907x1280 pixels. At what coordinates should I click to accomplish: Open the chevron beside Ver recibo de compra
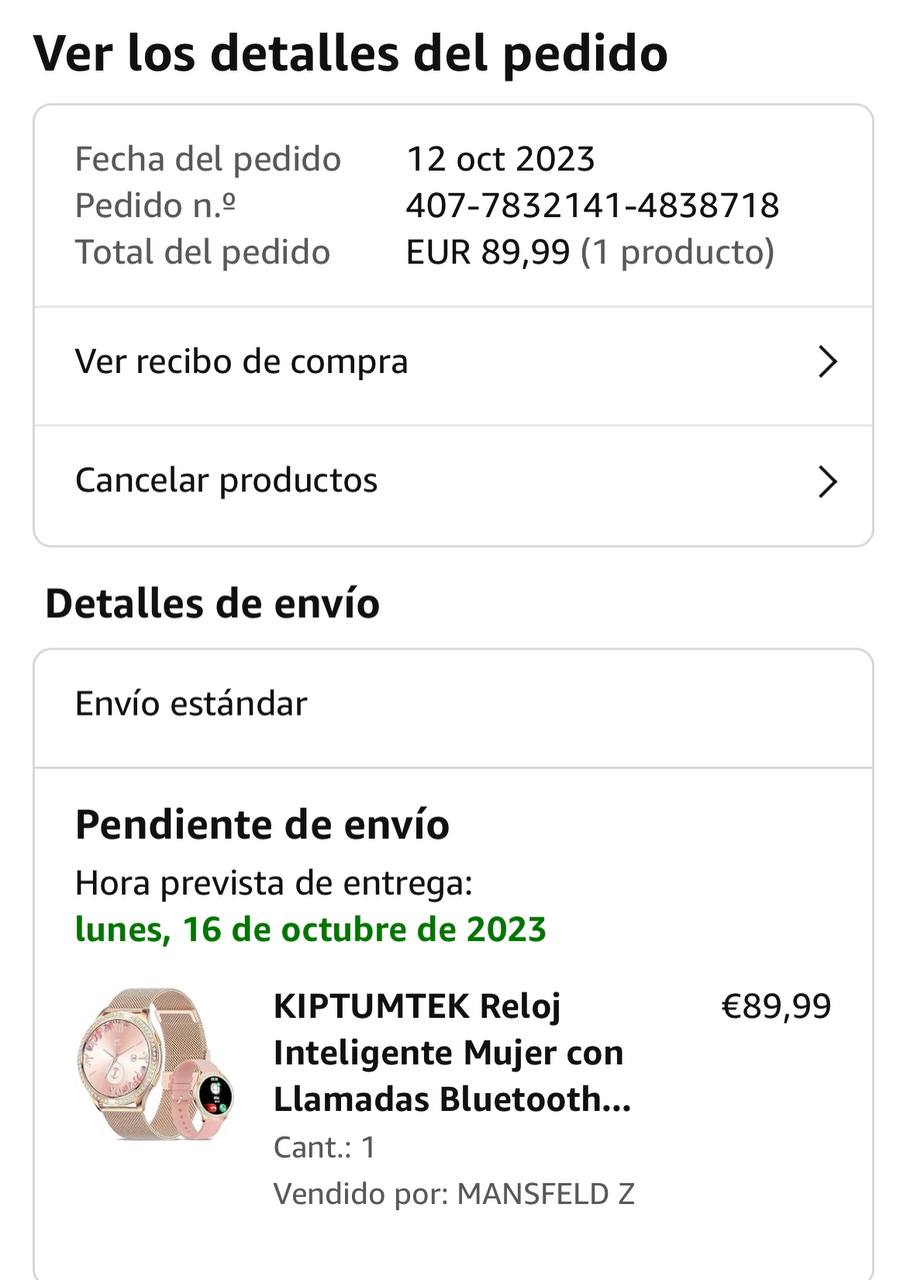click(827, 362)
